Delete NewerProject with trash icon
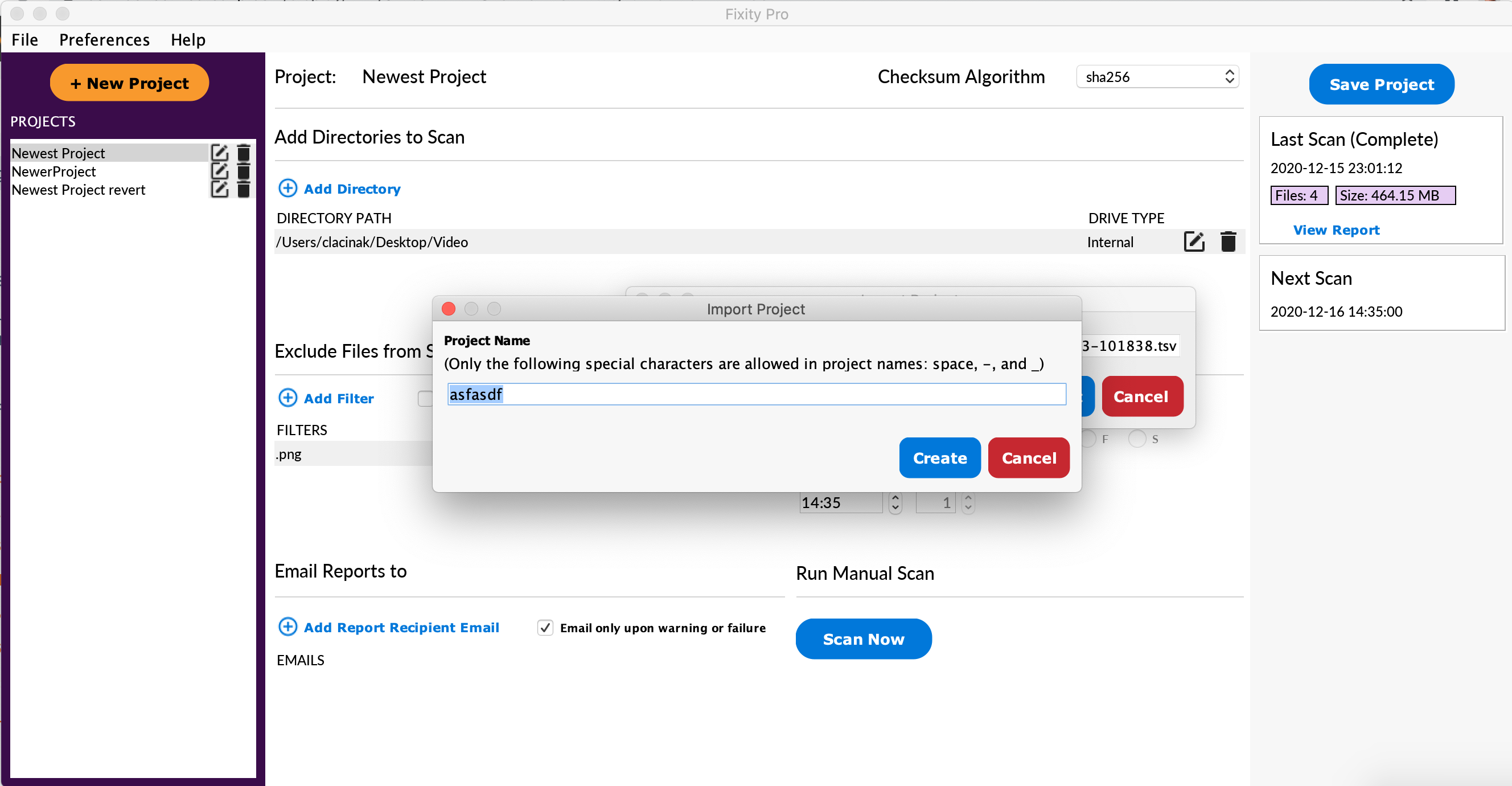 point(244,171)
